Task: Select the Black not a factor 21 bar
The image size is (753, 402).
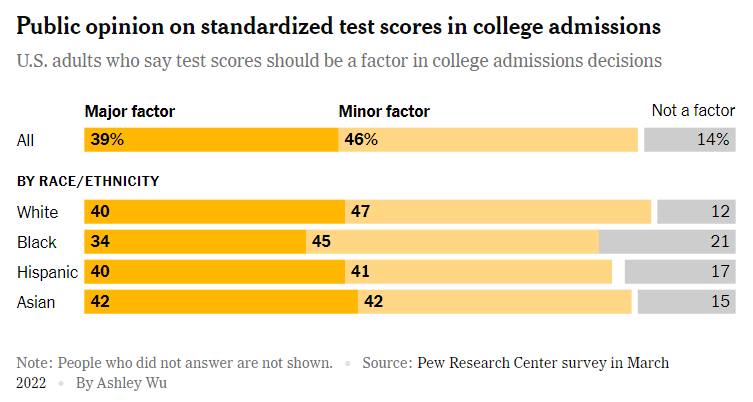Action: pyautogui.click(x=667, y=242)
